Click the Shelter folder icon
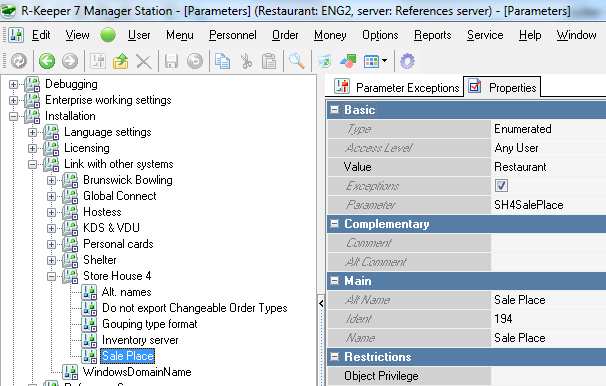 click(x=70, y=260)
